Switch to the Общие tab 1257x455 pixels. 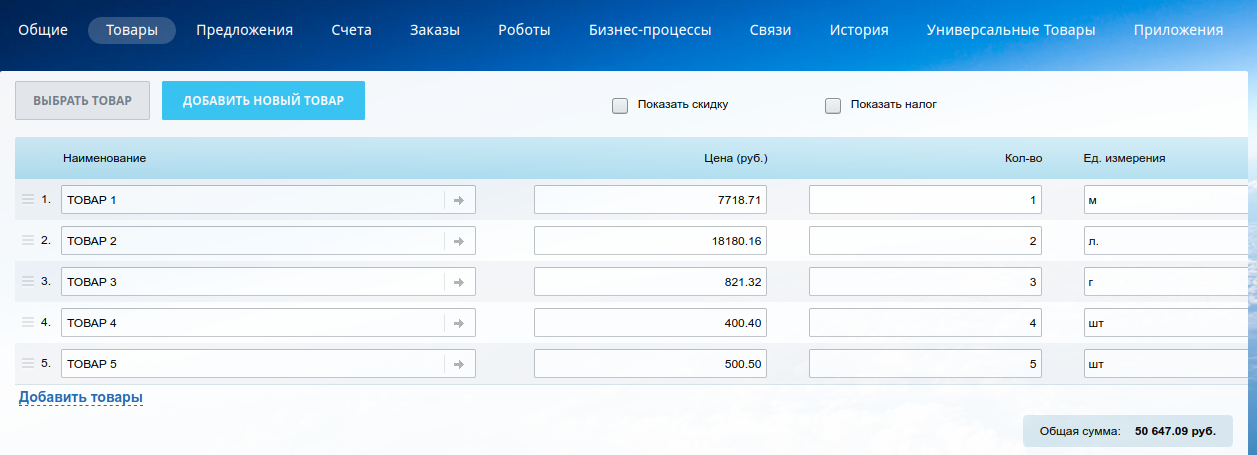(x=43, y=30)
